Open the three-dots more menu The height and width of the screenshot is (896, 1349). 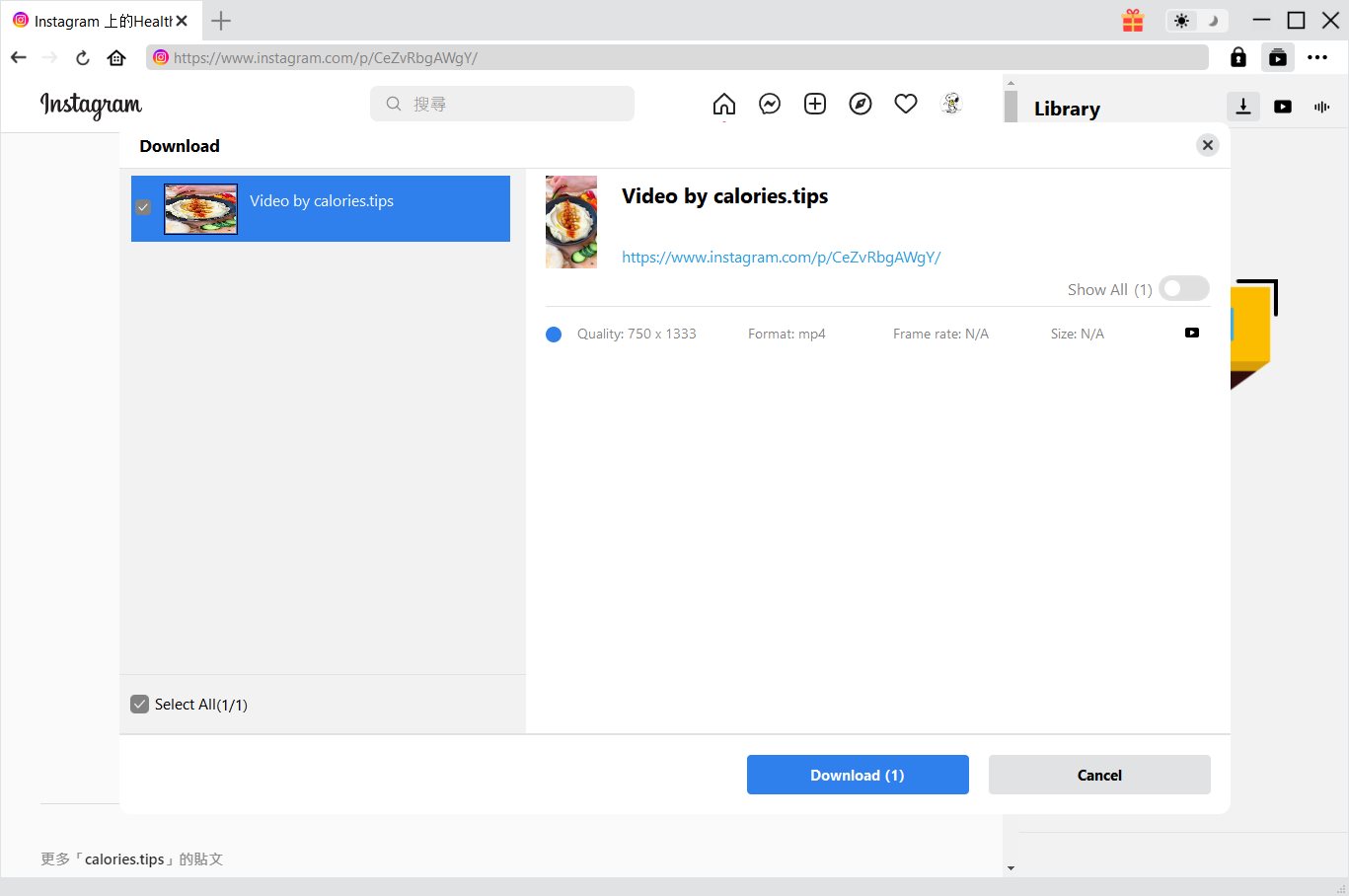1317,57
